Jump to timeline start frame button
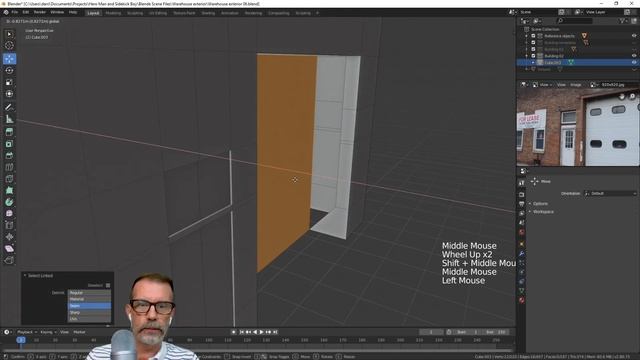640x360 pixels. coord(242,332)
